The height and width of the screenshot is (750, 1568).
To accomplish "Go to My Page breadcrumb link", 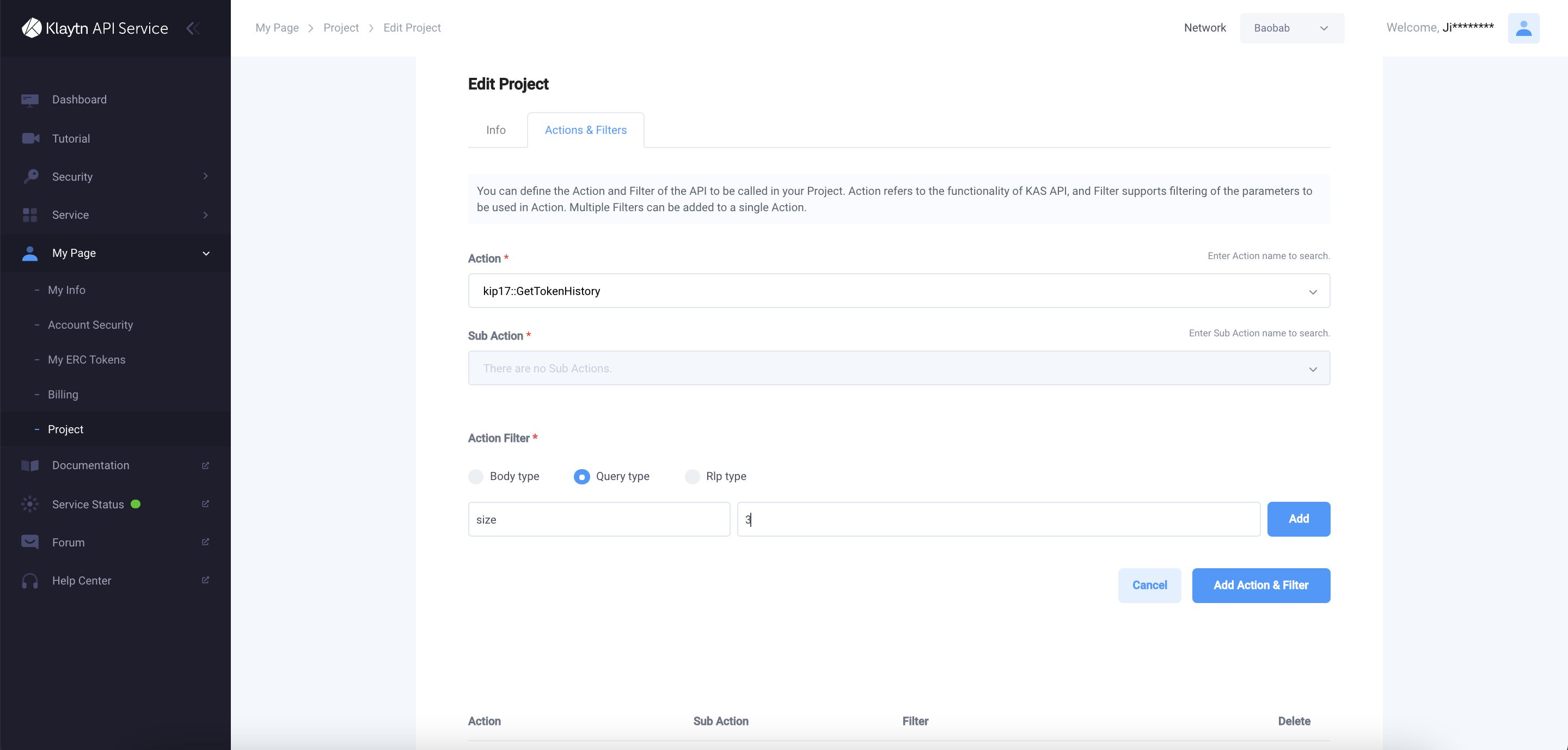I will (277, 28).
